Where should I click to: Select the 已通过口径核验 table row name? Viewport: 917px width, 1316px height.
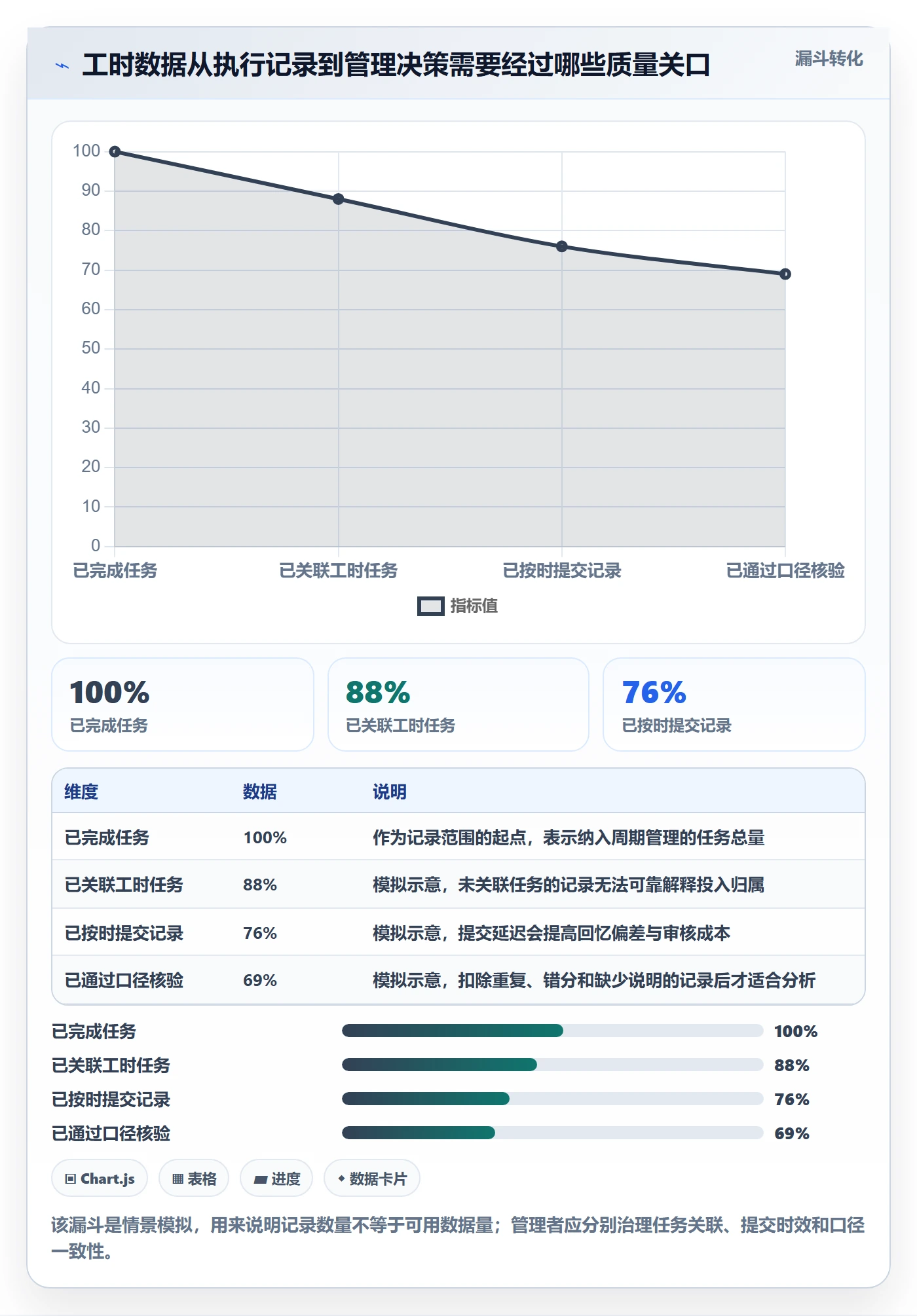(x=124, y=980)
